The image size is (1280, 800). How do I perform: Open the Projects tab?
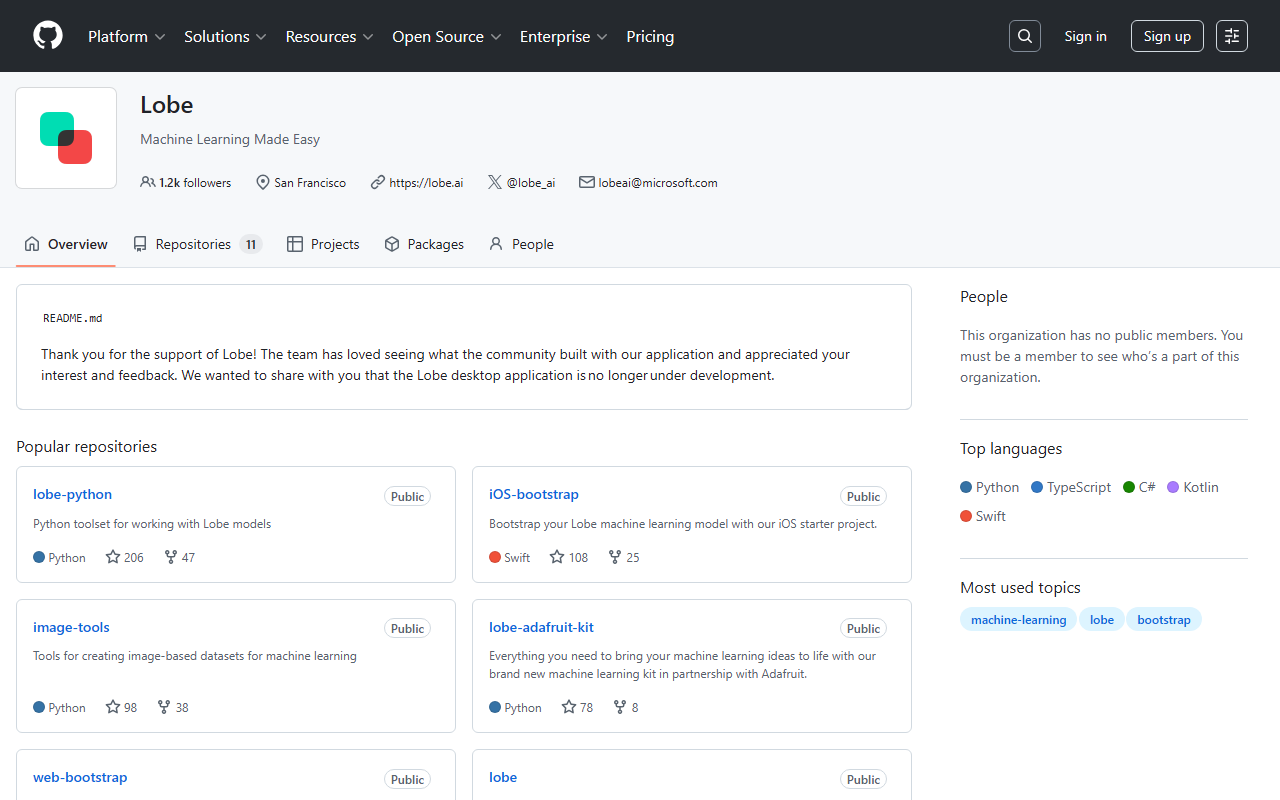coord(323,244)
